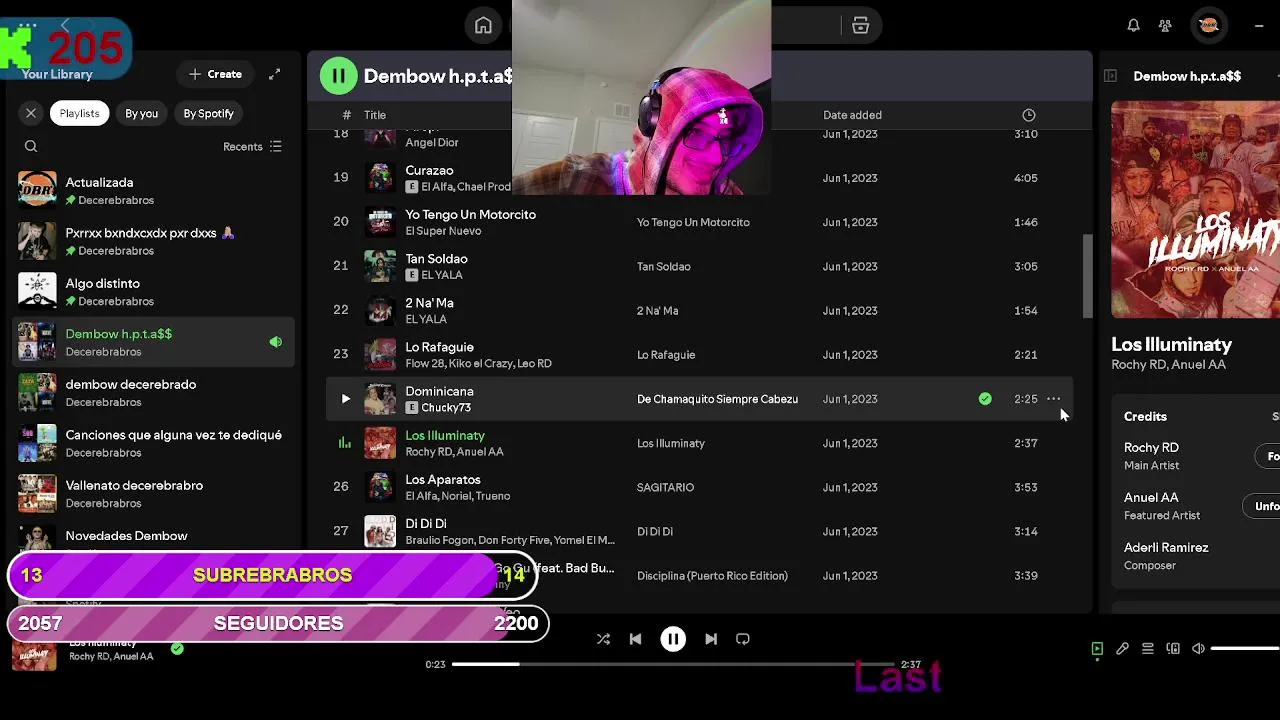Image resolution: width=1280 pixels, height=720 pixels.
Task: Select the Di Di Di track title
Action: pyautogui.click(x=426, y=524)
